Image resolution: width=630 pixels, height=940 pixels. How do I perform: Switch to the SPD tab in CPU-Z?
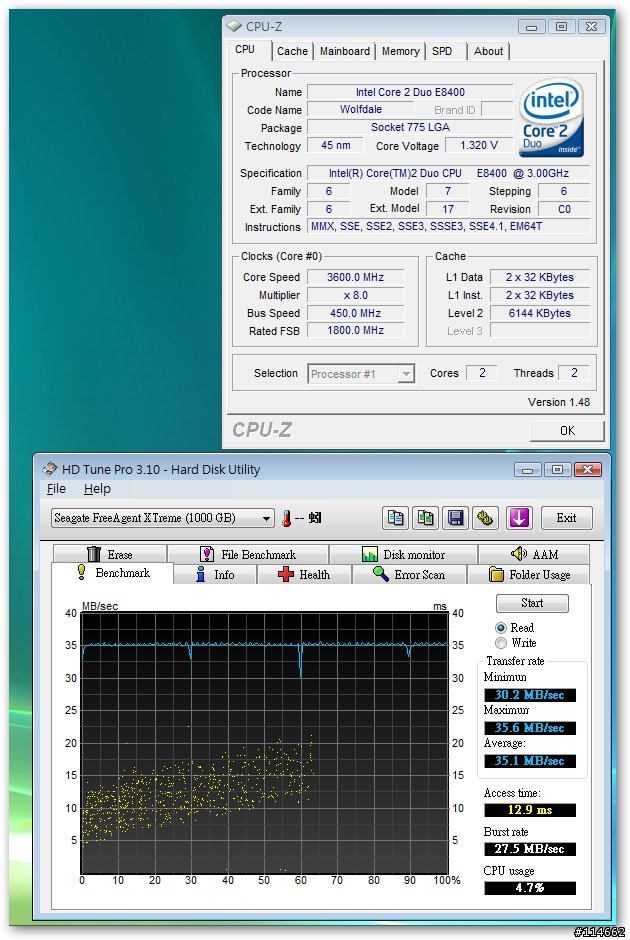(x=442, y=51)
